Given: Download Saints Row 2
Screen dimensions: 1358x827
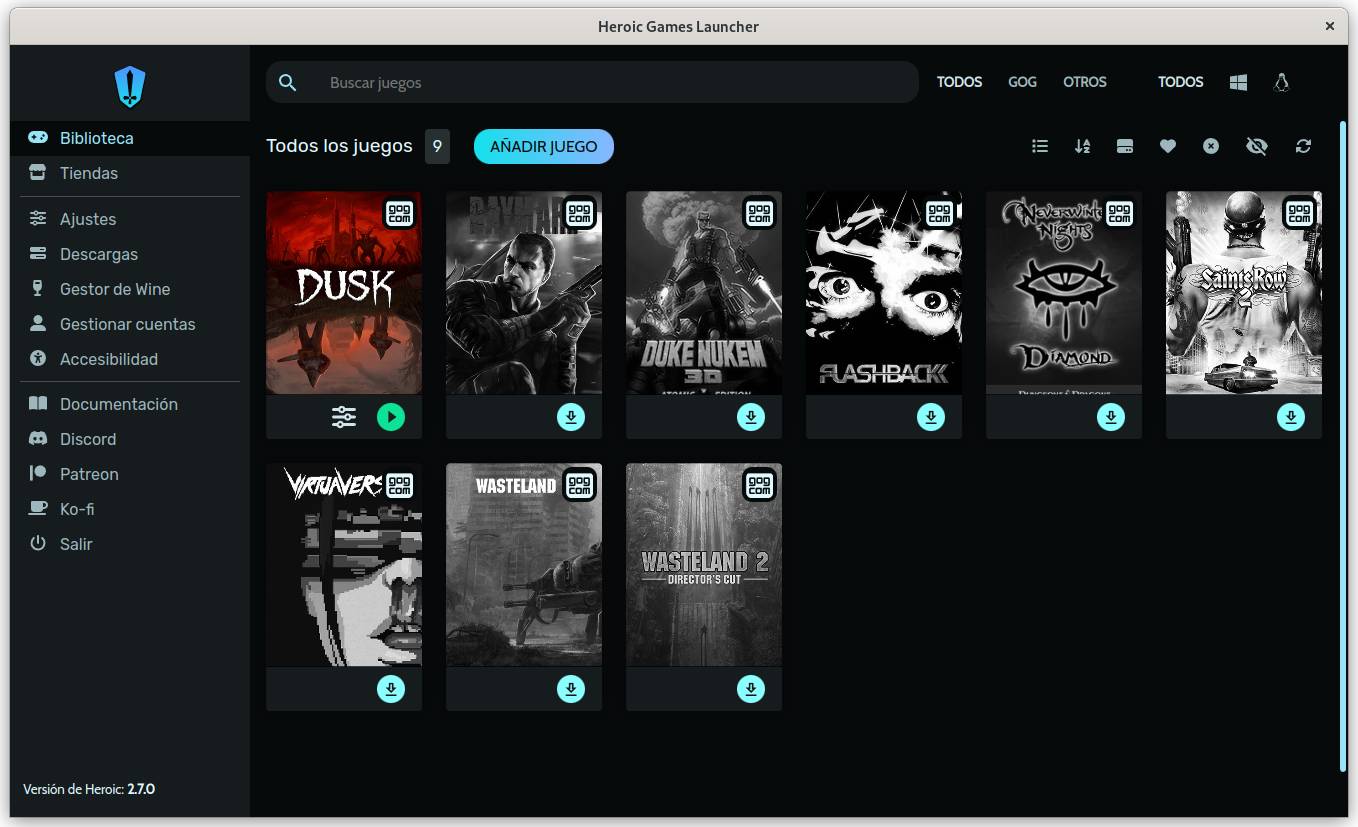Looking at the screenshot, I should coord(1291,417).
